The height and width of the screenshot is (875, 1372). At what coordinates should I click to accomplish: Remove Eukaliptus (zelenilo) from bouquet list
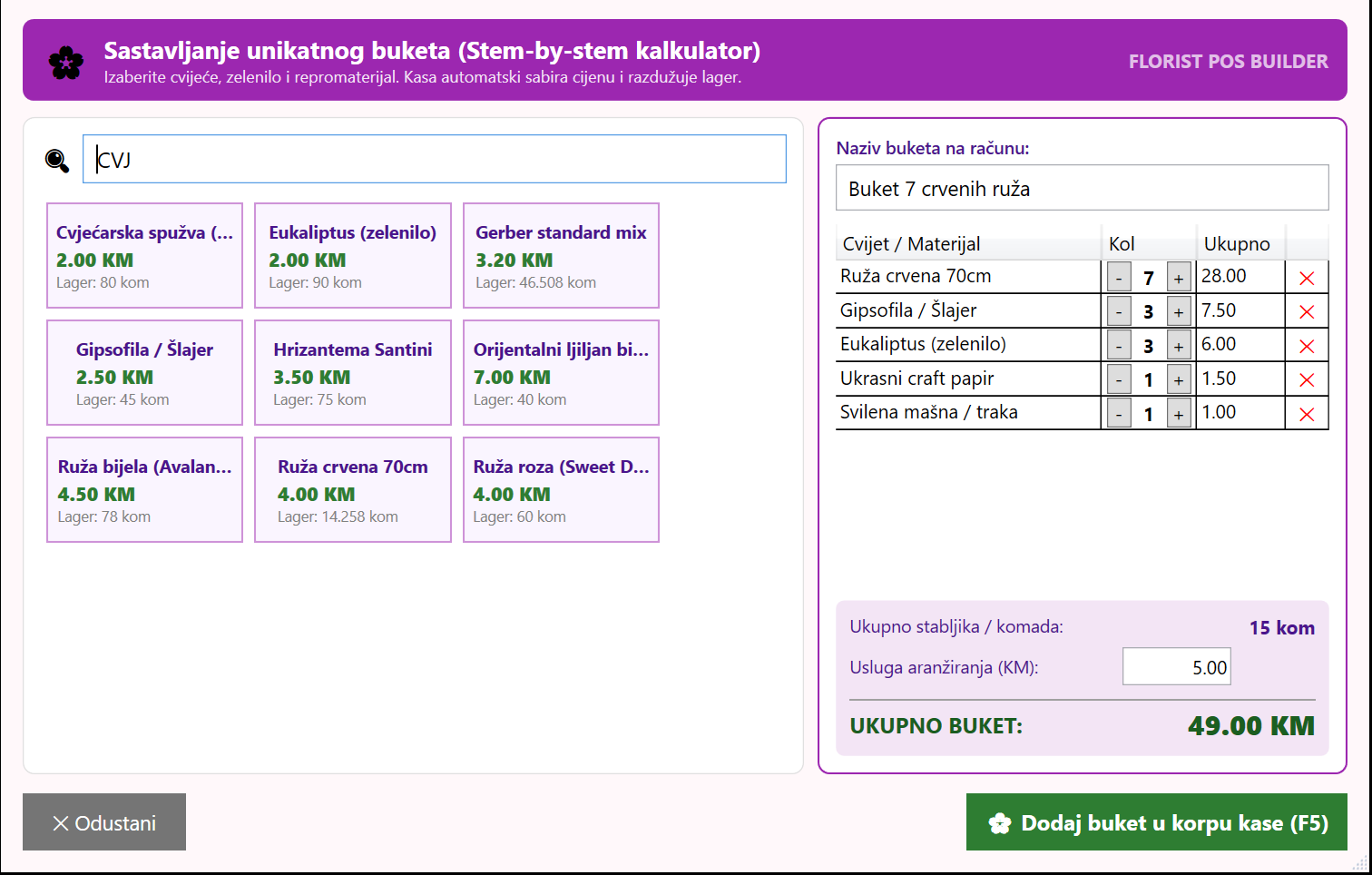point(1307,346)
